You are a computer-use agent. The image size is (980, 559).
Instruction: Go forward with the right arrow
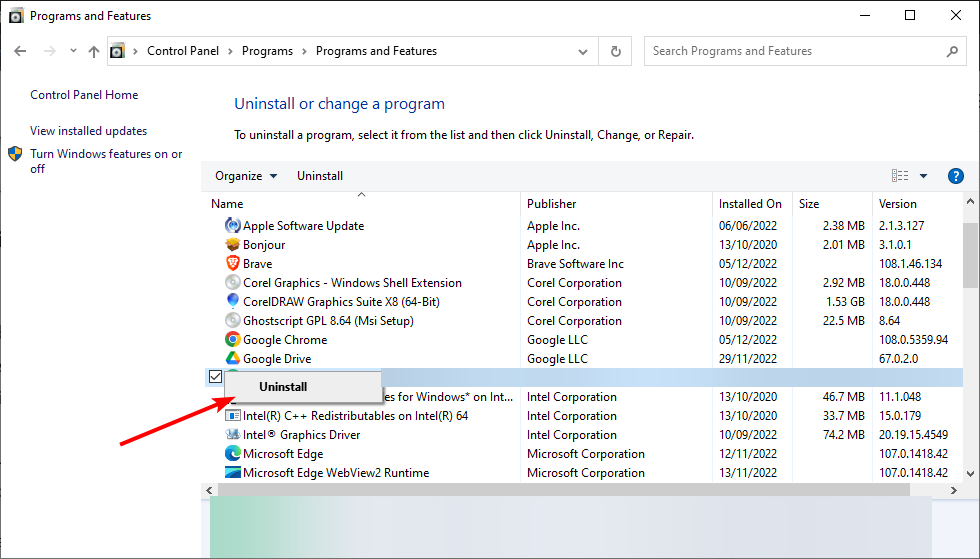49,51
